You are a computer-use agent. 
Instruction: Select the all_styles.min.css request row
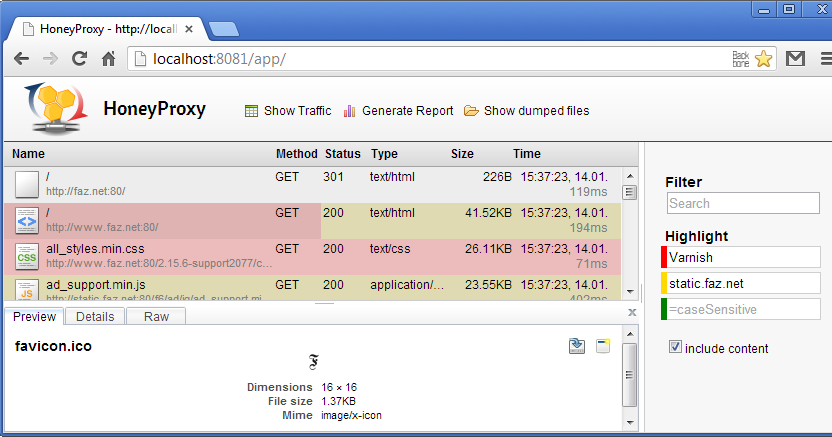(x=313, y=257)
